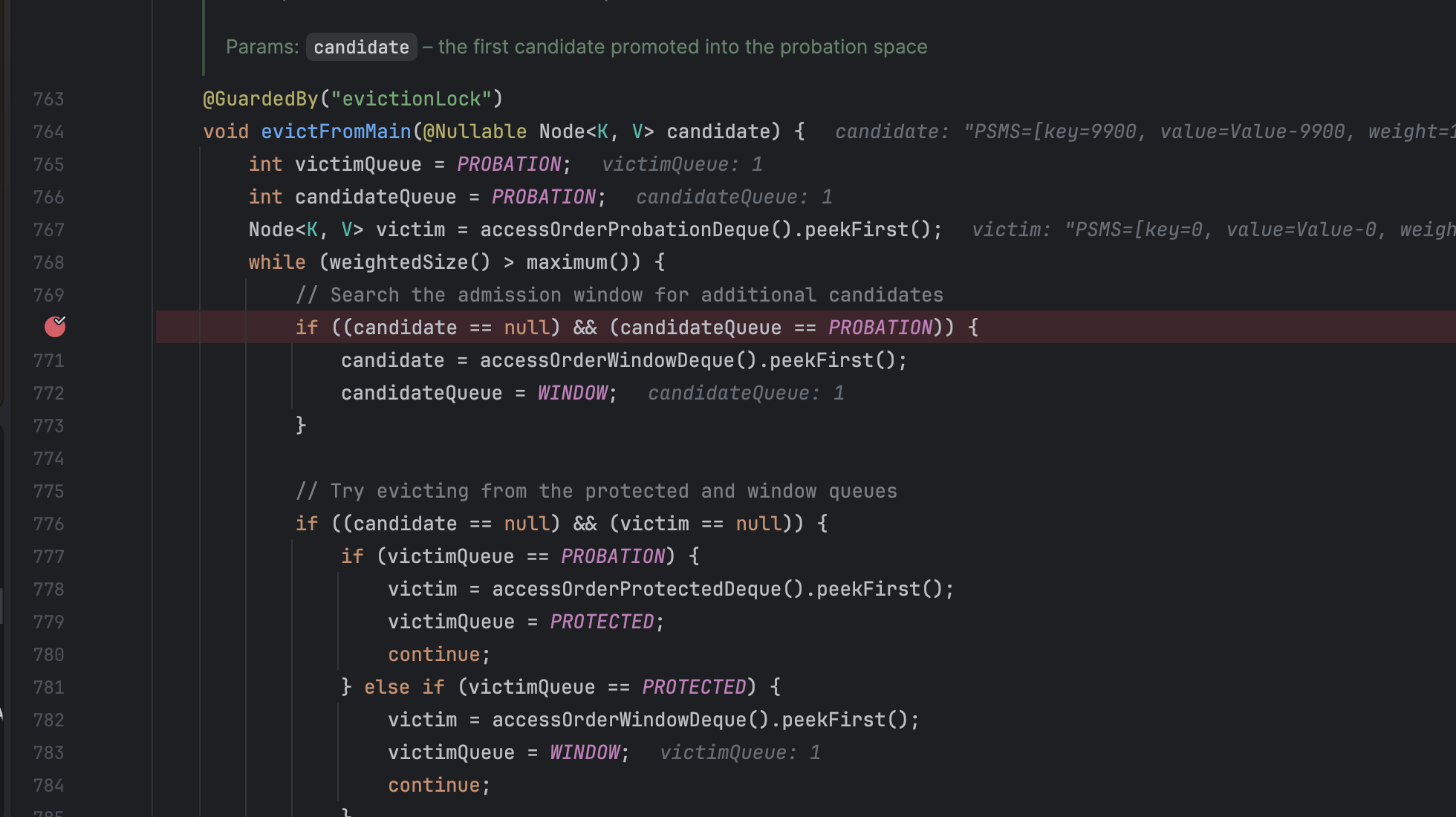The height and width of the screenshot is (817, 1456).
Task: Click inline debug value for victim on line 767
Action: pyautogui.click(x=1211, y=230)
